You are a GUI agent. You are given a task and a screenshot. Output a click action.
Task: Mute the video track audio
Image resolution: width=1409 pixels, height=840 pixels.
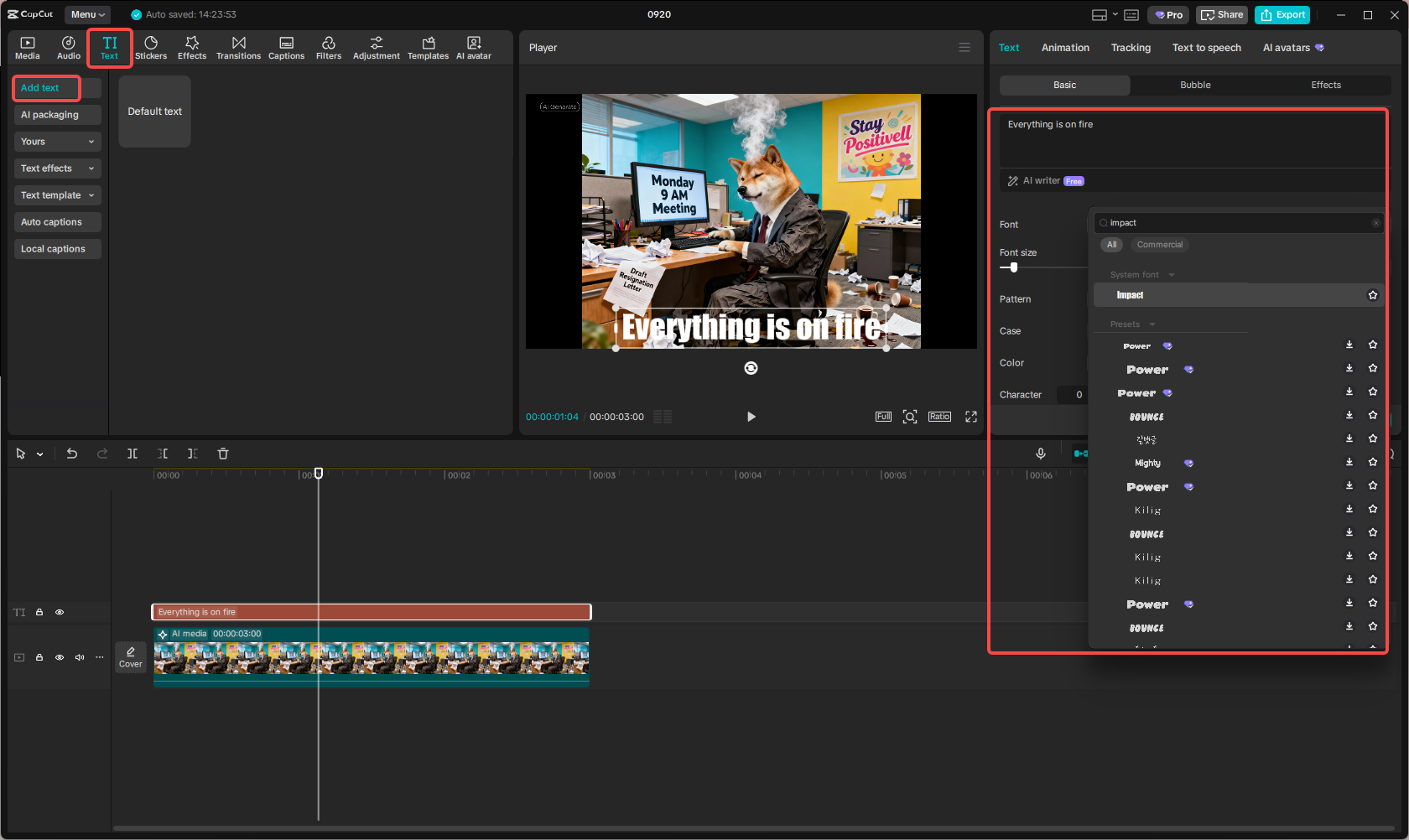pos(80,657)
